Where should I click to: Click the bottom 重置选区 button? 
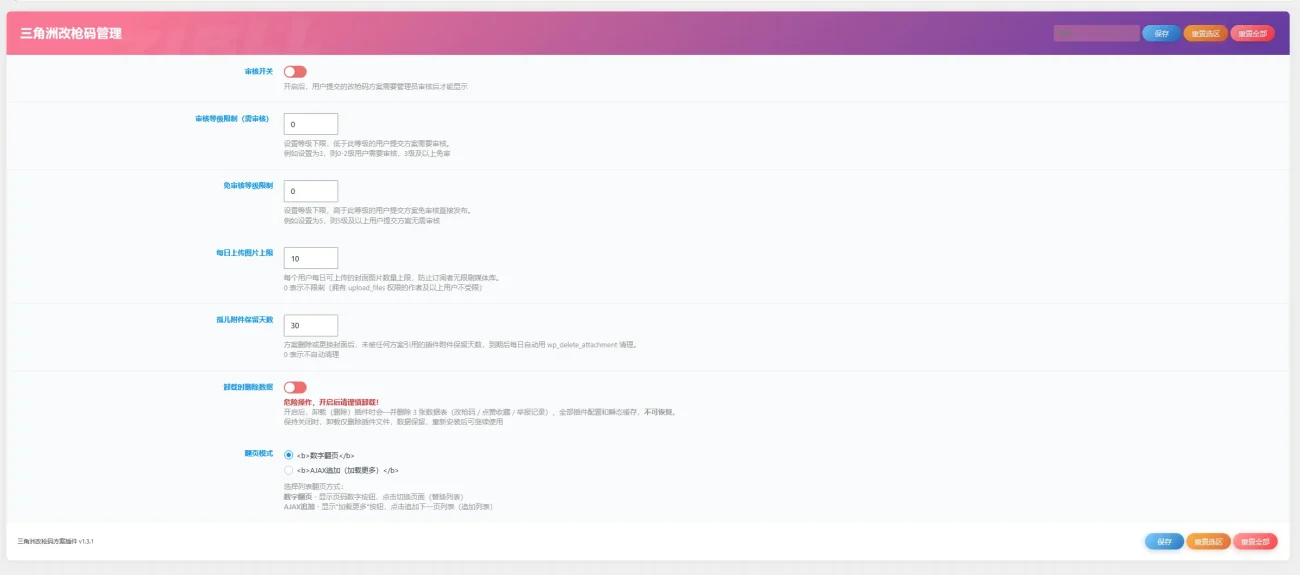click(1208, 541)
